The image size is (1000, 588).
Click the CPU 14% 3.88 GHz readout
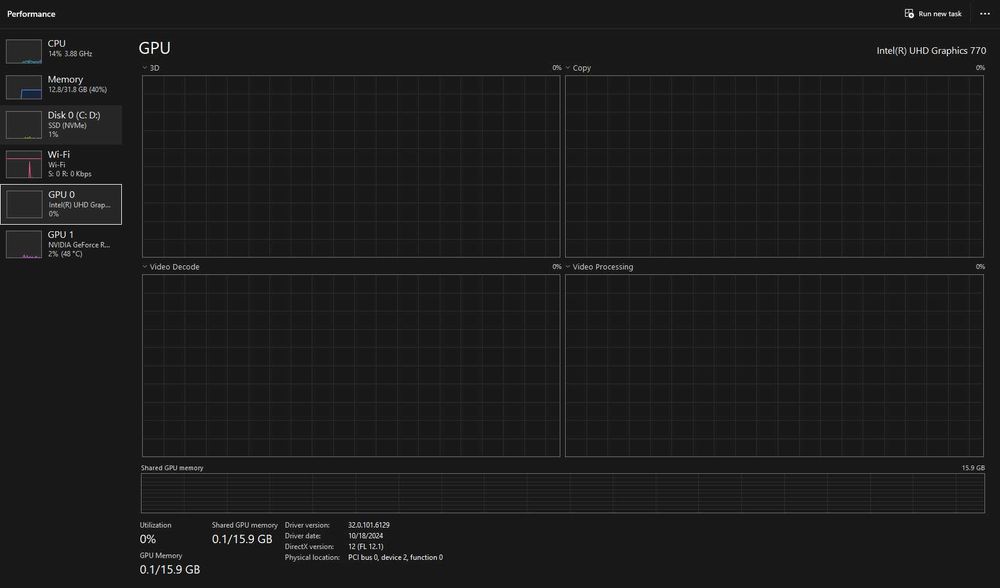pyautogui.click(x=70, y=54)
